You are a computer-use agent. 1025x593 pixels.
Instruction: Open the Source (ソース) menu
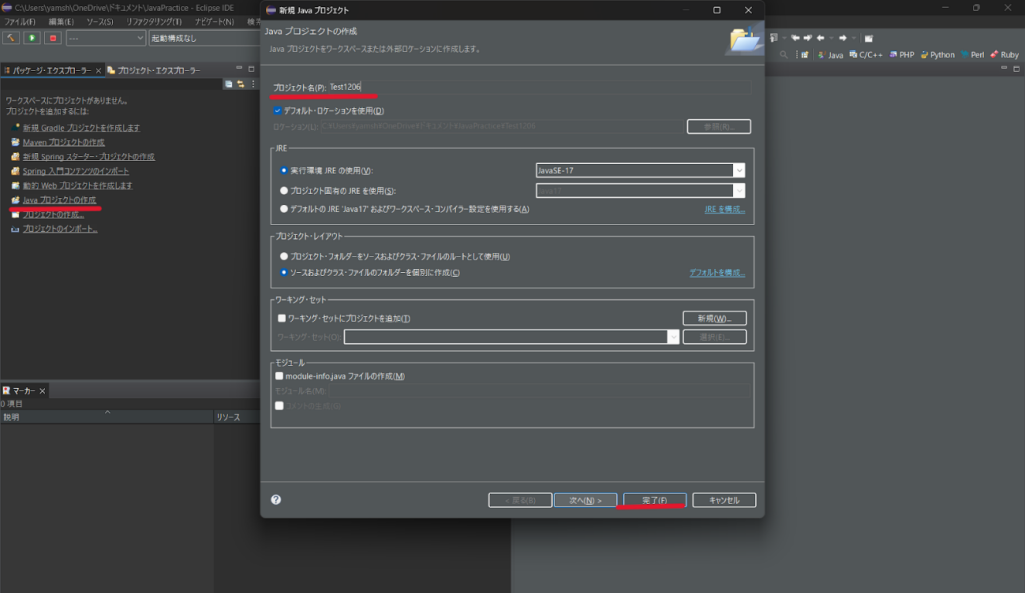point(99,22)
